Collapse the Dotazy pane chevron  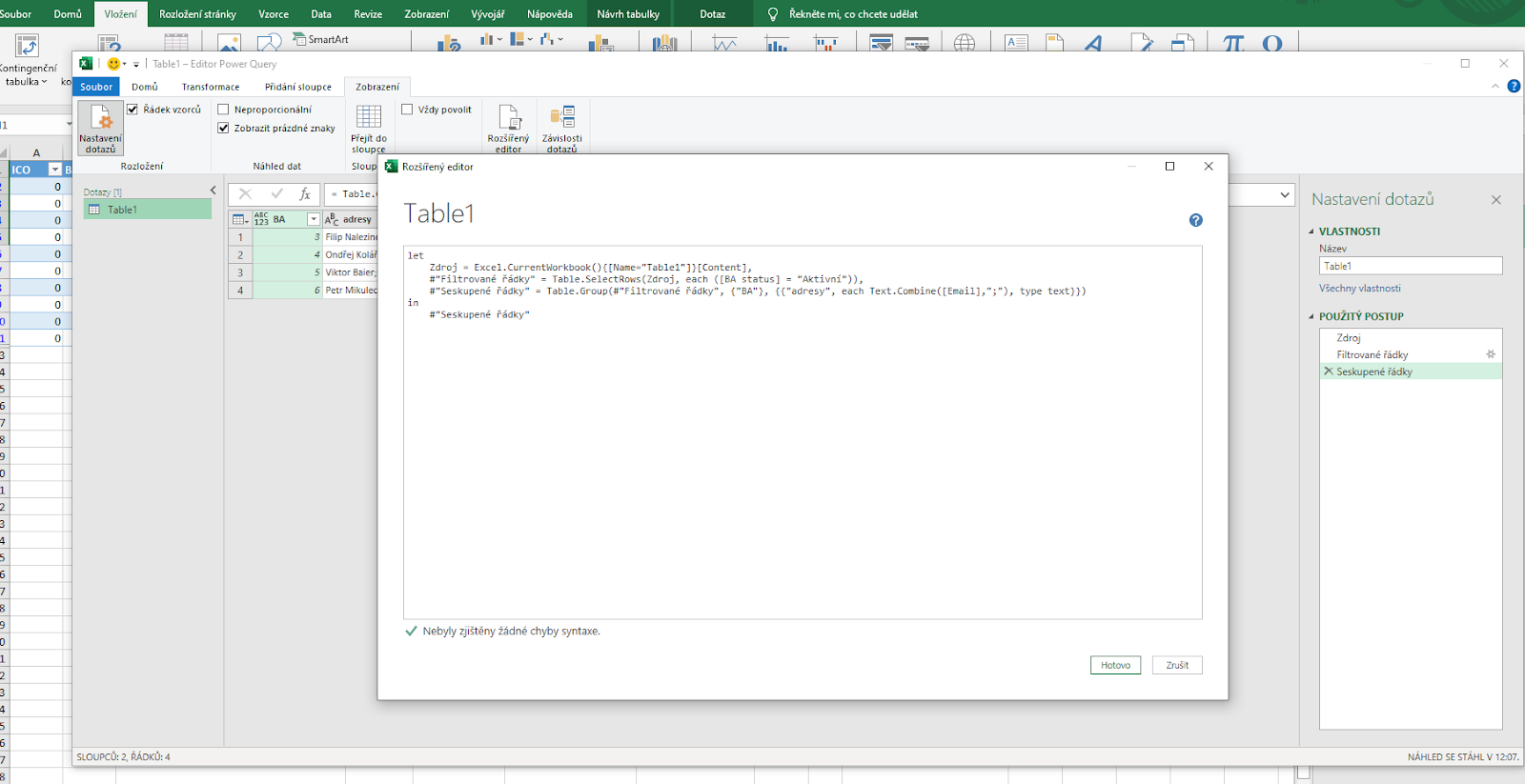point(213,191)
